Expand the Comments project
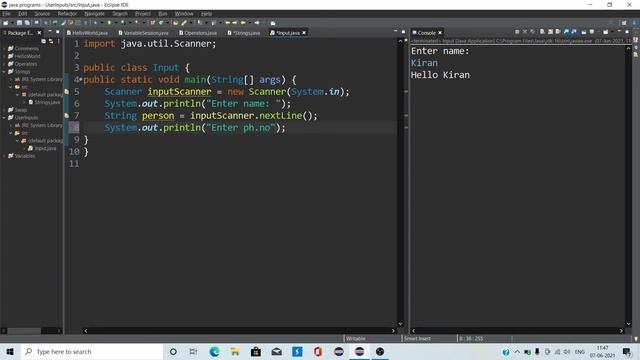This screenshot has height=360, width=640. tap(4, 49)
